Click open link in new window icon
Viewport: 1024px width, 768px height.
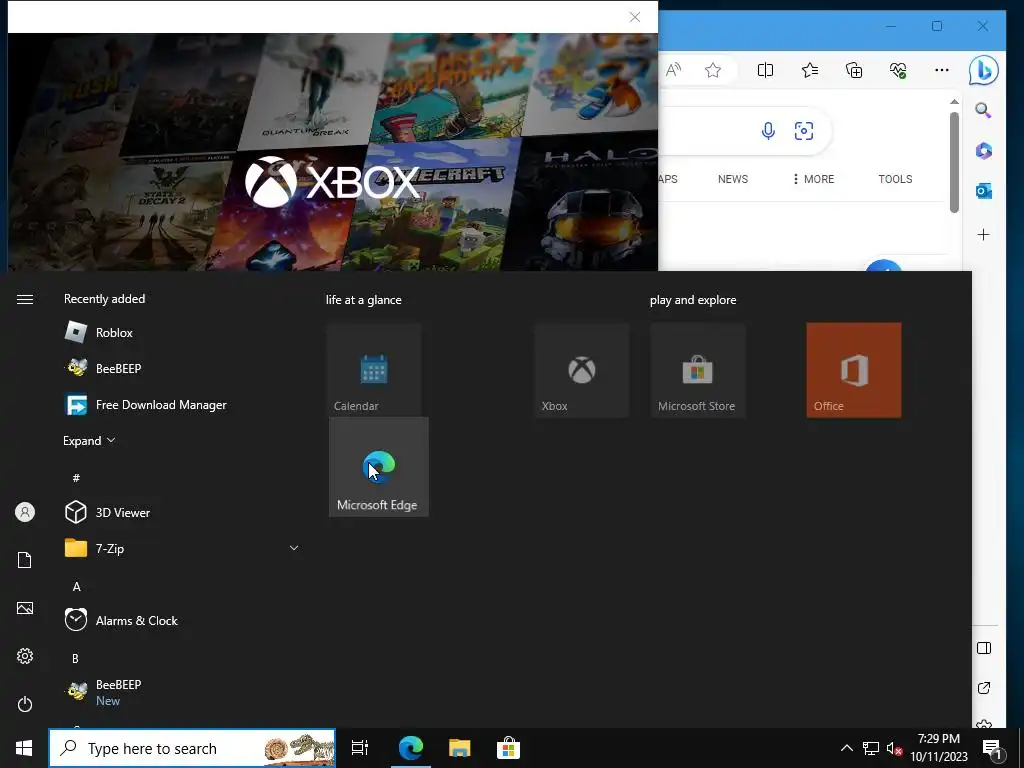[984, 688]
